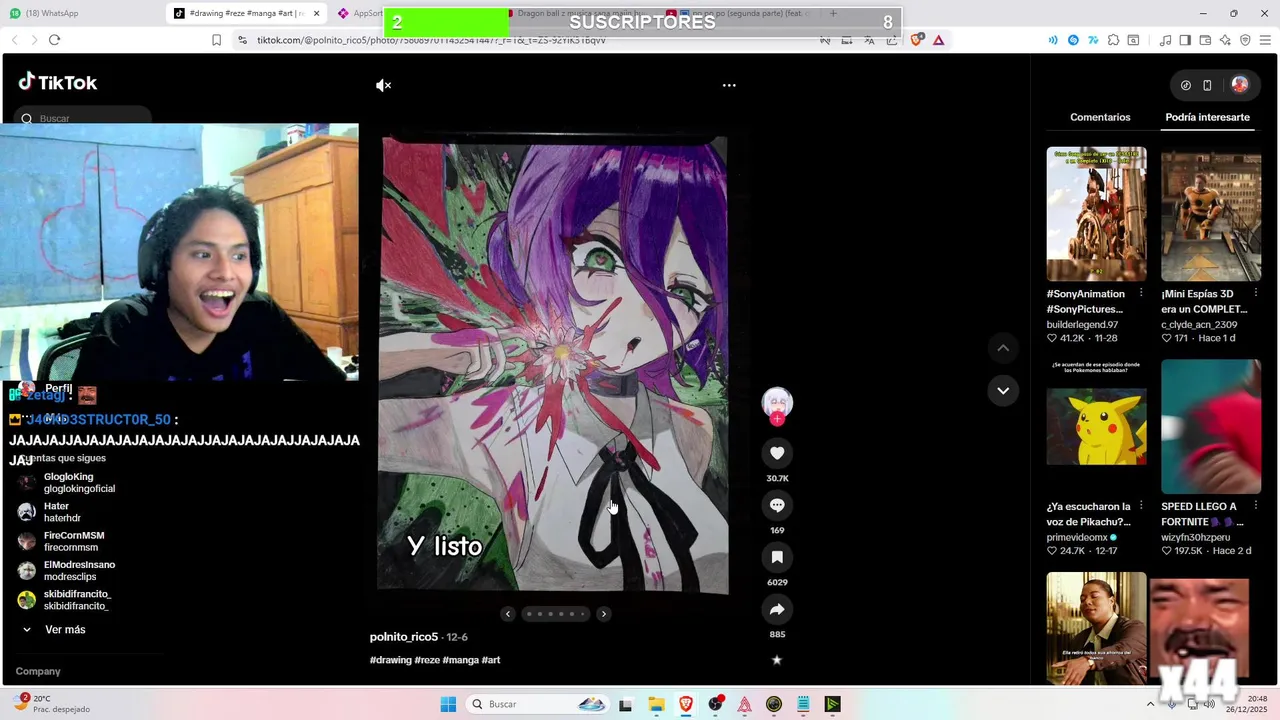The width and height of the screenshot is (1280, 720).
Task: Click the TikTok logo
Action: pyautogui.click(x=58, y=83)
